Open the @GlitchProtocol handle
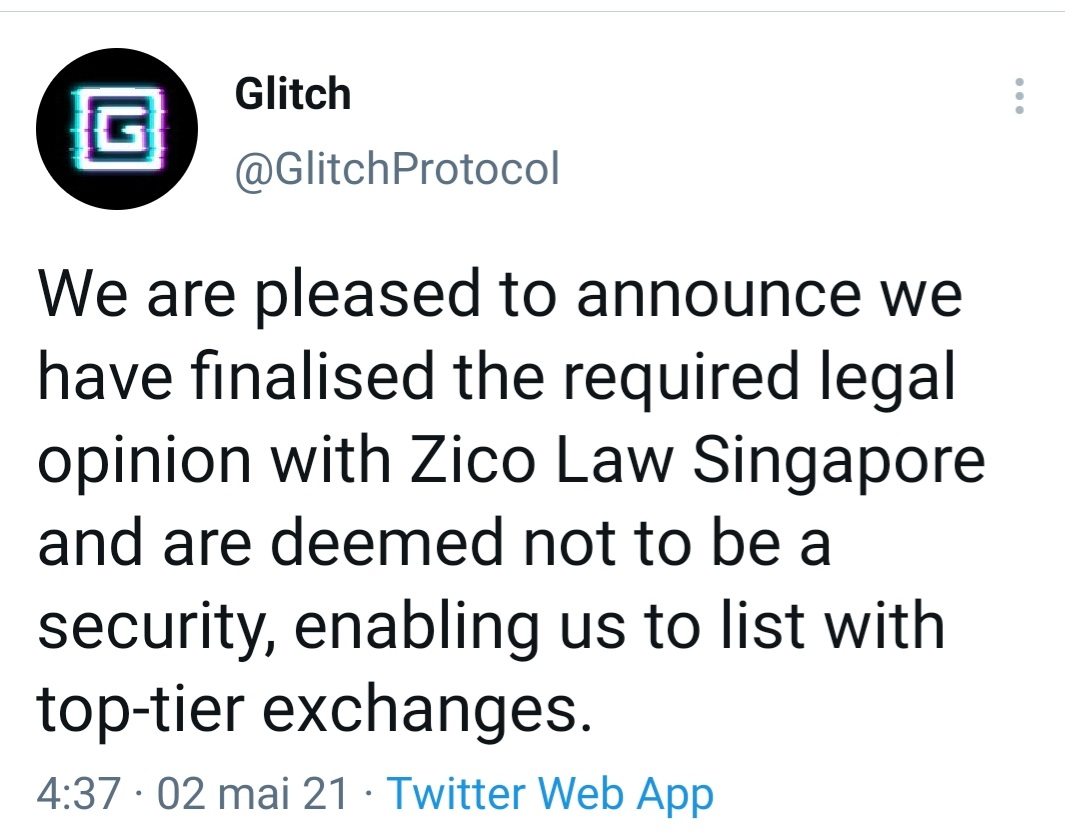This screenshot has width=1065, height=836. (397, 168)
